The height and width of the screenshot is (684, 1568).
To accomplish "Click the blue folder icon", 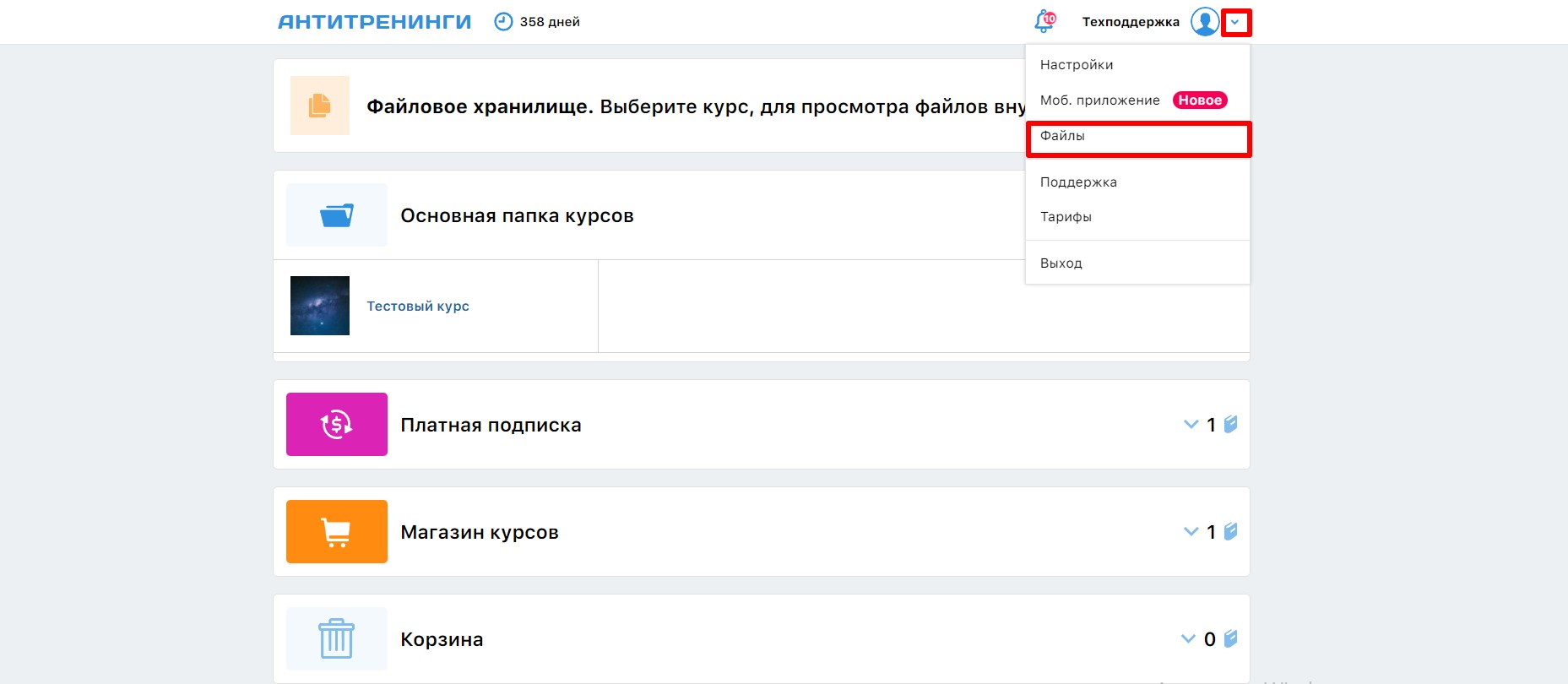I will (336, 215).
